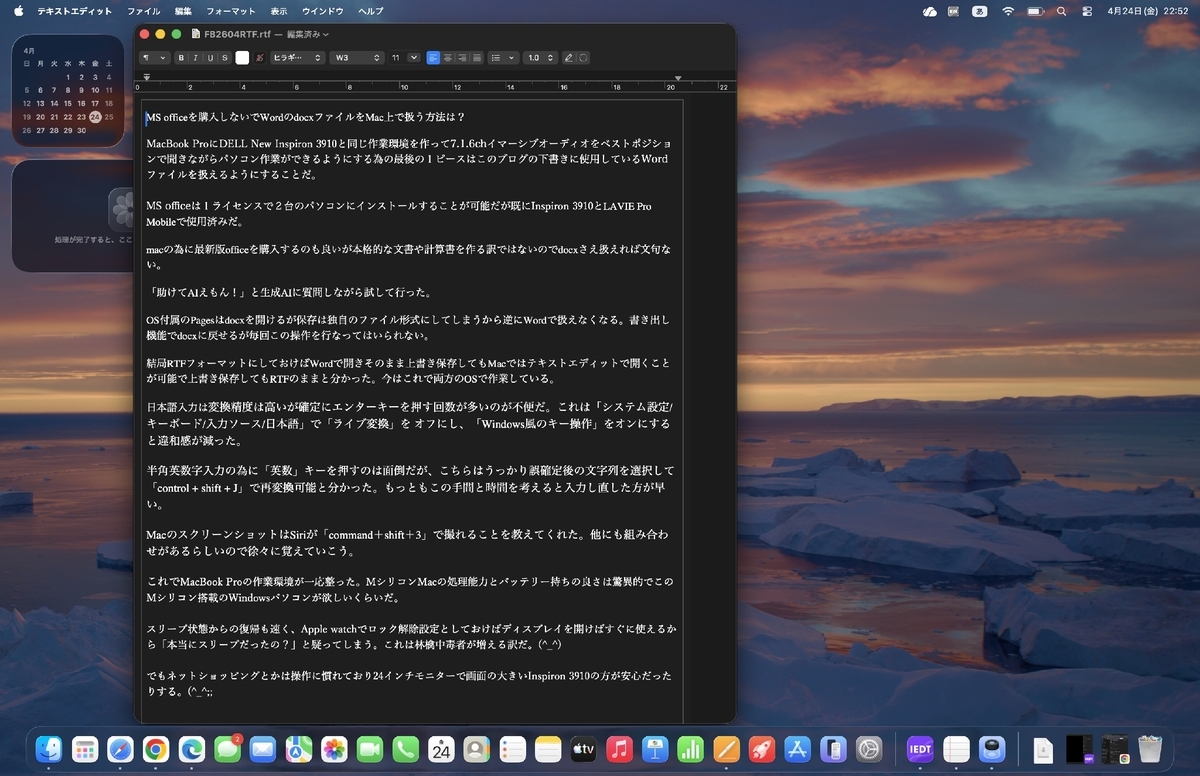The height and width of the screenshot is (776, 1200).
Task: Open Mail from the Dock
Action: coord(262,749)
